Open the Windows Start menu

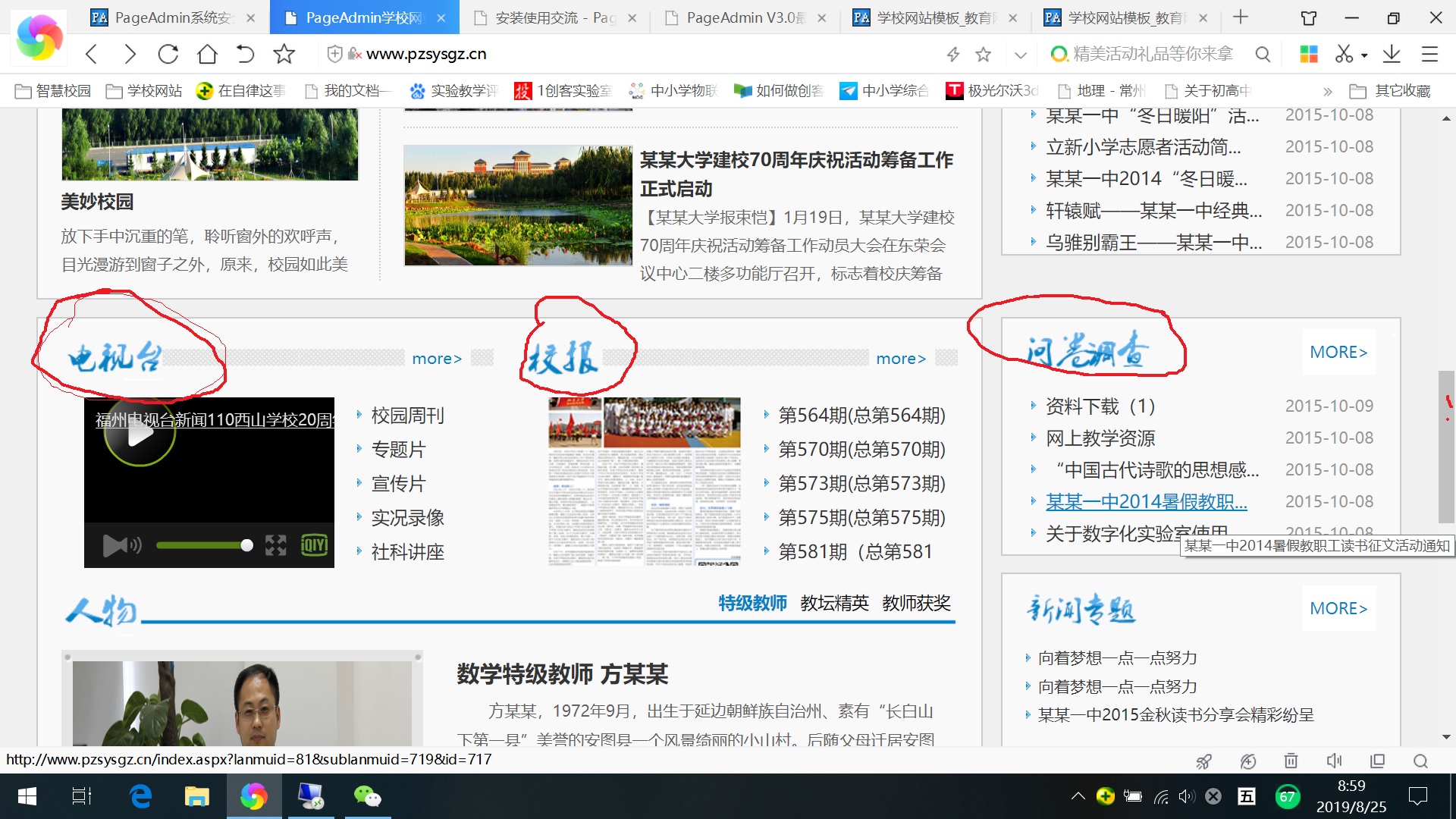pyautogui.click(x=27, y=796)
